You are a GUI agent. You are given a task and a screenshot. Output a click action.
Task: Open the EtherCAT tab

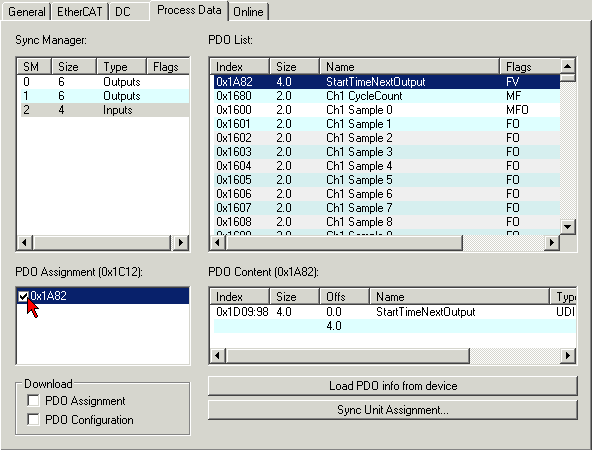click(79, 11)
